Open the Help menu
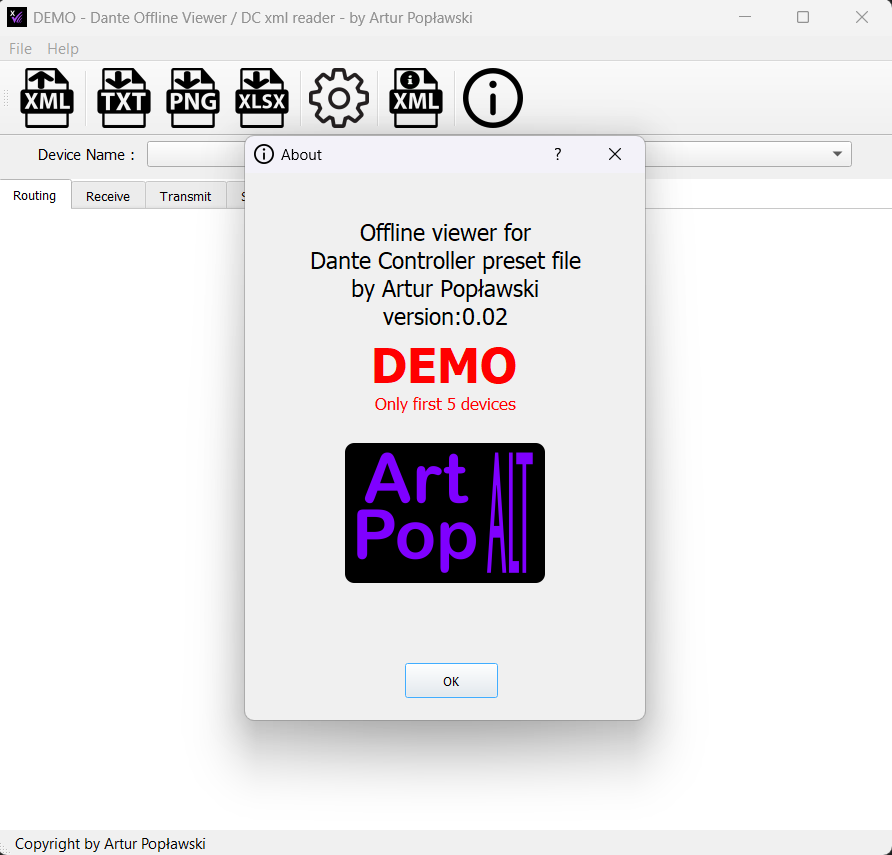Screen dimensions: 892x855 (x=63, y=49)
